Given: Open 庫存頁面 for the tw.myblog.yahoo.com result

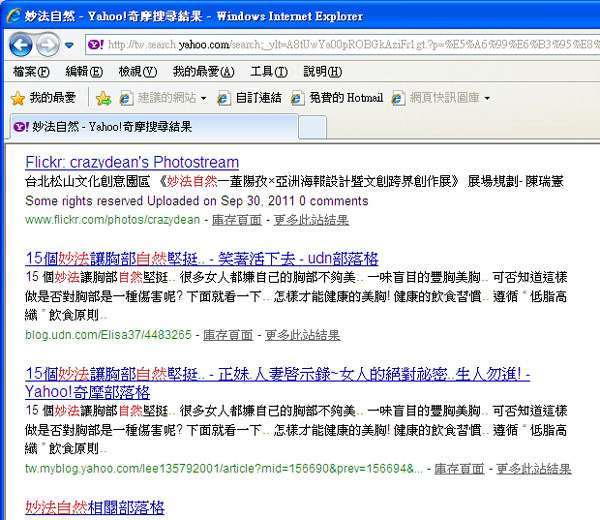Looking at the screenshot, I should tap(459, 469).
